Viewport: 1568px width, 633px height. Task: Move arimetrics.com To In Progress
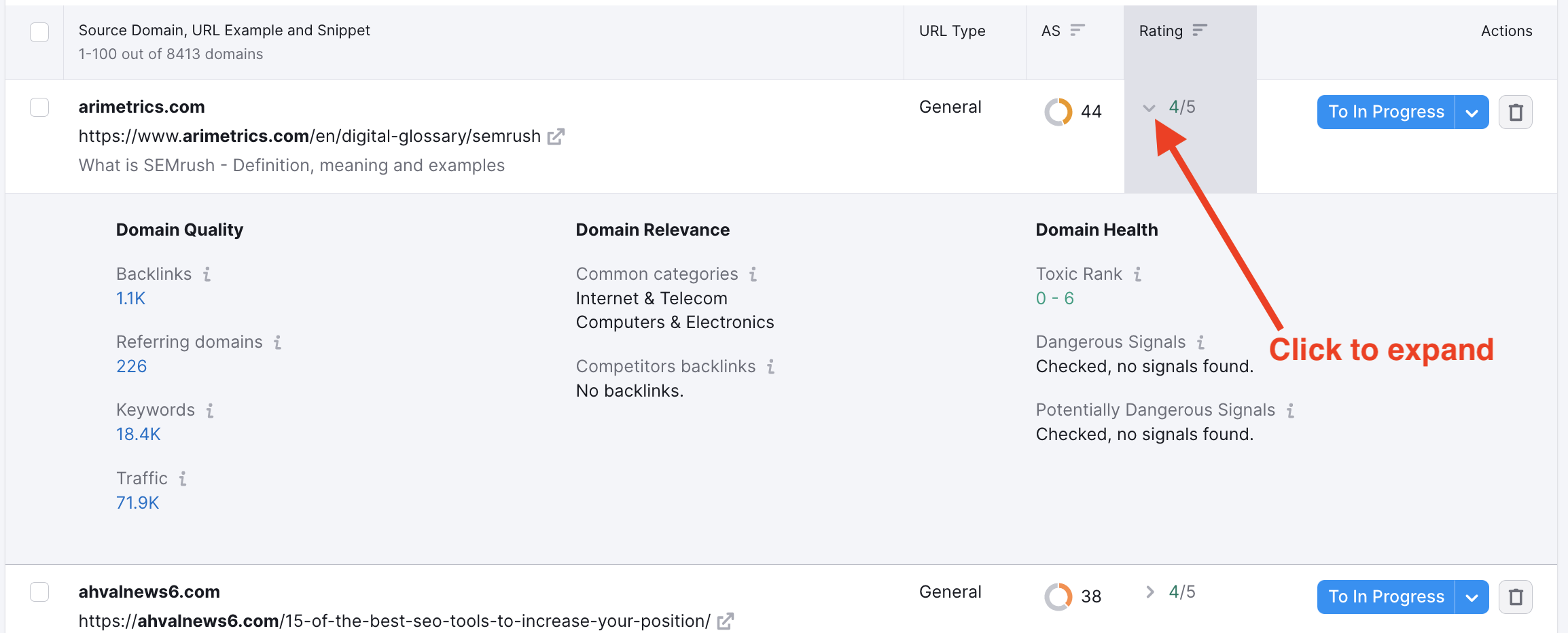point(1386,112)
